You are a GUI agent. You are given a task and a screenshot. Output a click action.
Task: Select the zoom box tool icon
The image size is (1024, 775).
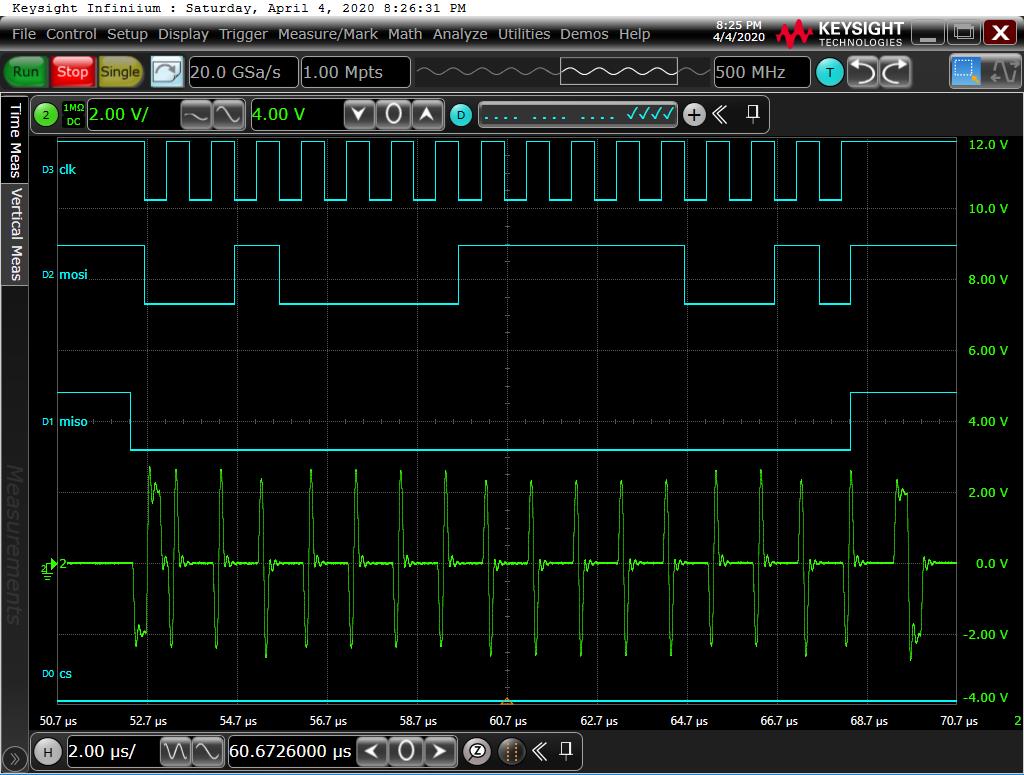point(966,72)
